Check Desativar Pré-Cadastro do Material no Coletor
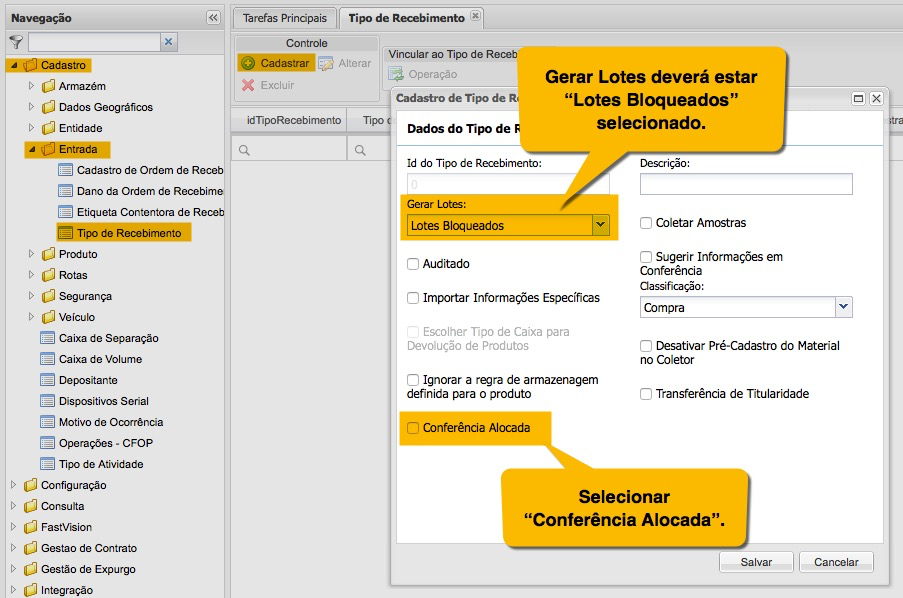The width and height of the screenshot is (903, 598). tap(646, 346)
